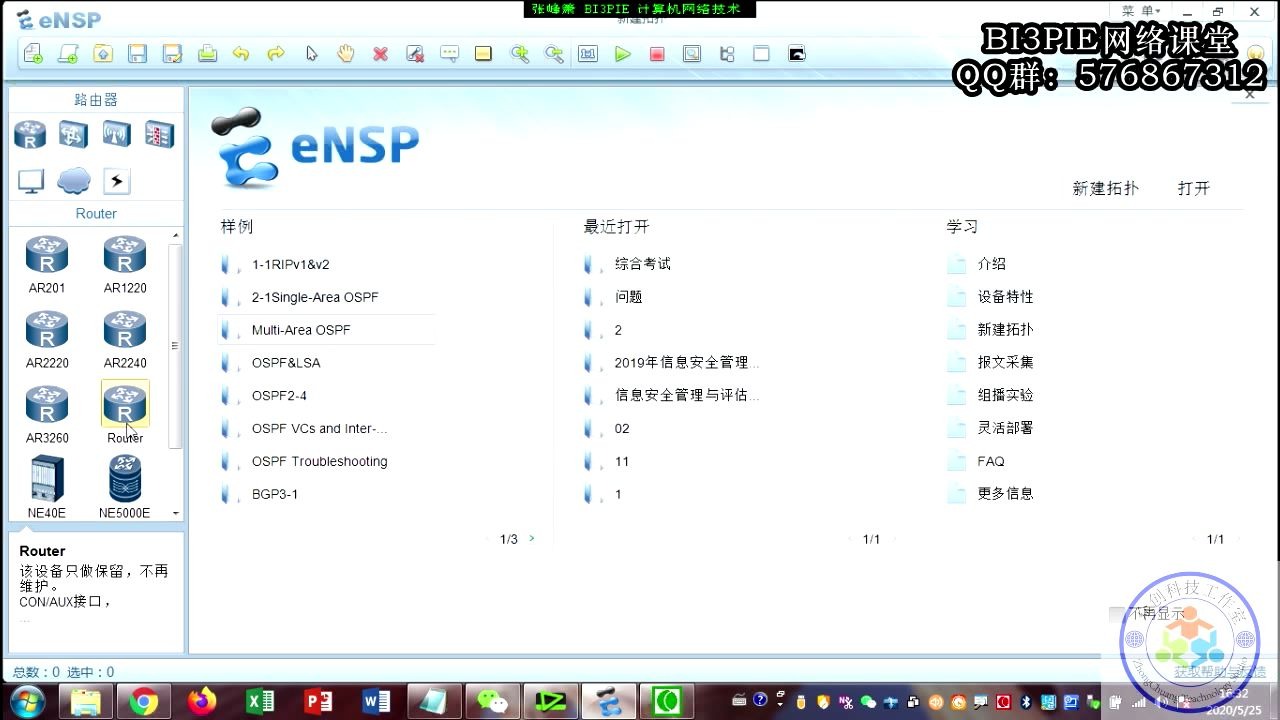This screenshot has width=1280, height=720.
Task: Add a text note with speech-bubble icon
Action: (450, 54)
